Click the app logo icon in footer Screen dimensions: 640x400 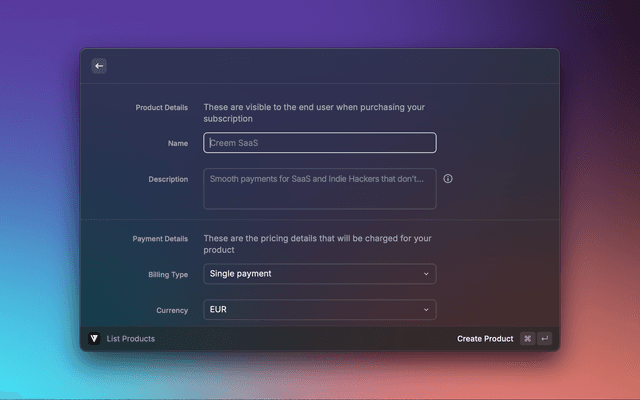tap(94, 339)
